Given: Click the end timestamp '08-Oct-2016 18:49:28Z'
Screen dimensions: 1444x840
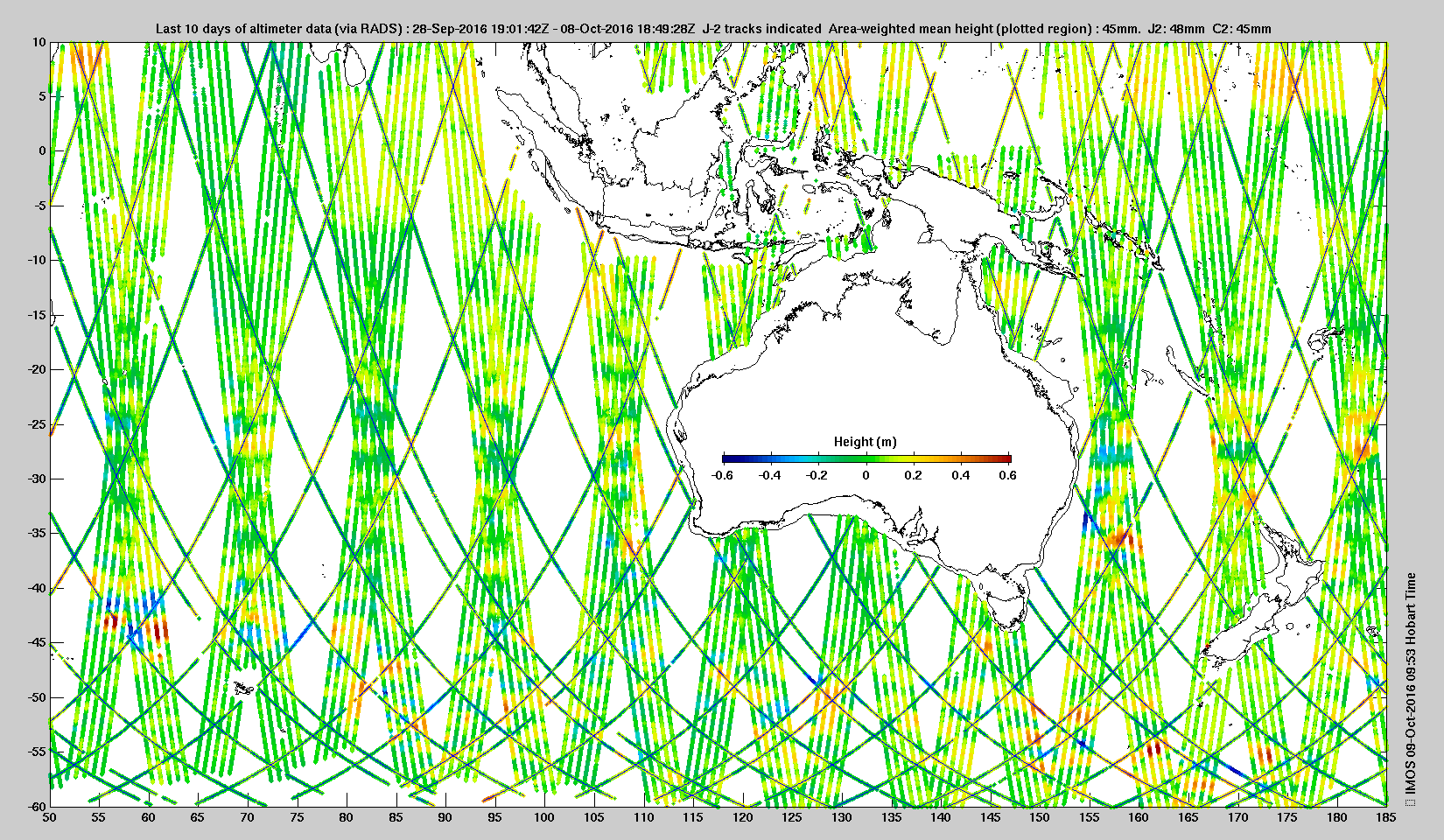Looking at the screenshot, I should click(627, 29).
